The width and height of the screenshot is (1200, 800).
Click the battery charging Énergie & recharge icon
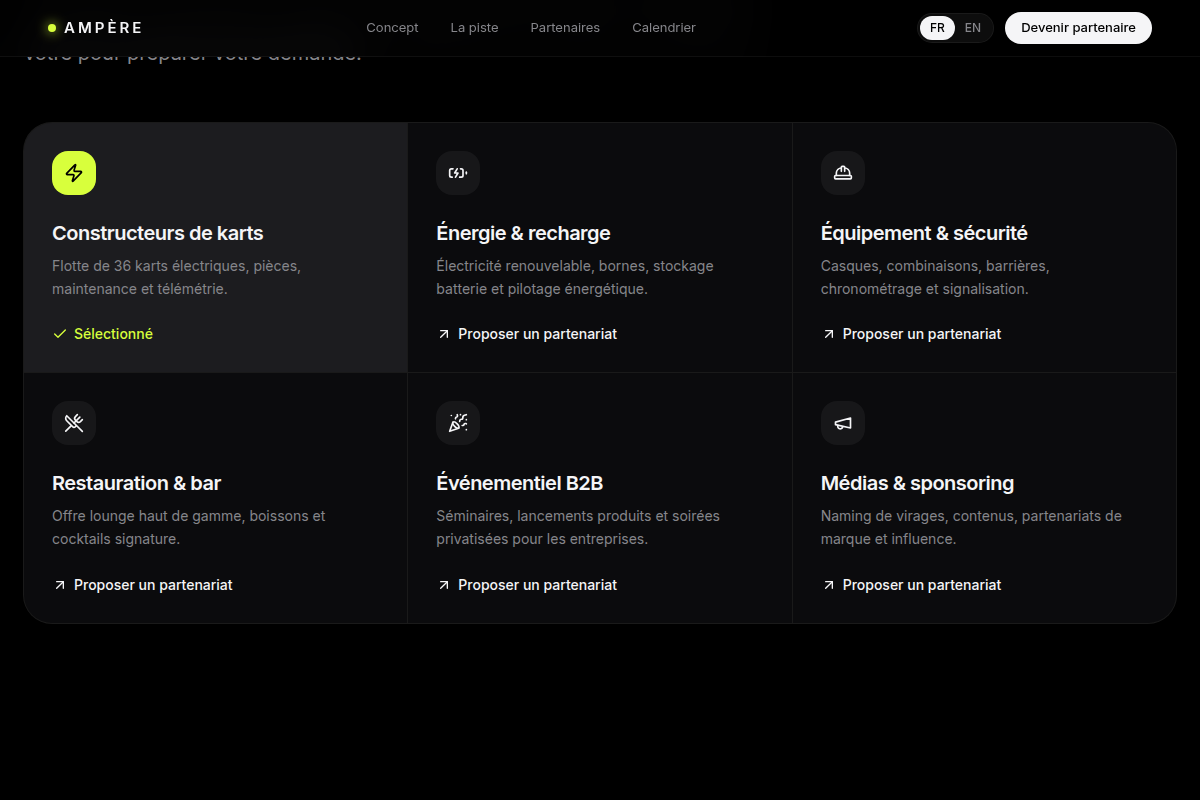click(x=458, y=173)
